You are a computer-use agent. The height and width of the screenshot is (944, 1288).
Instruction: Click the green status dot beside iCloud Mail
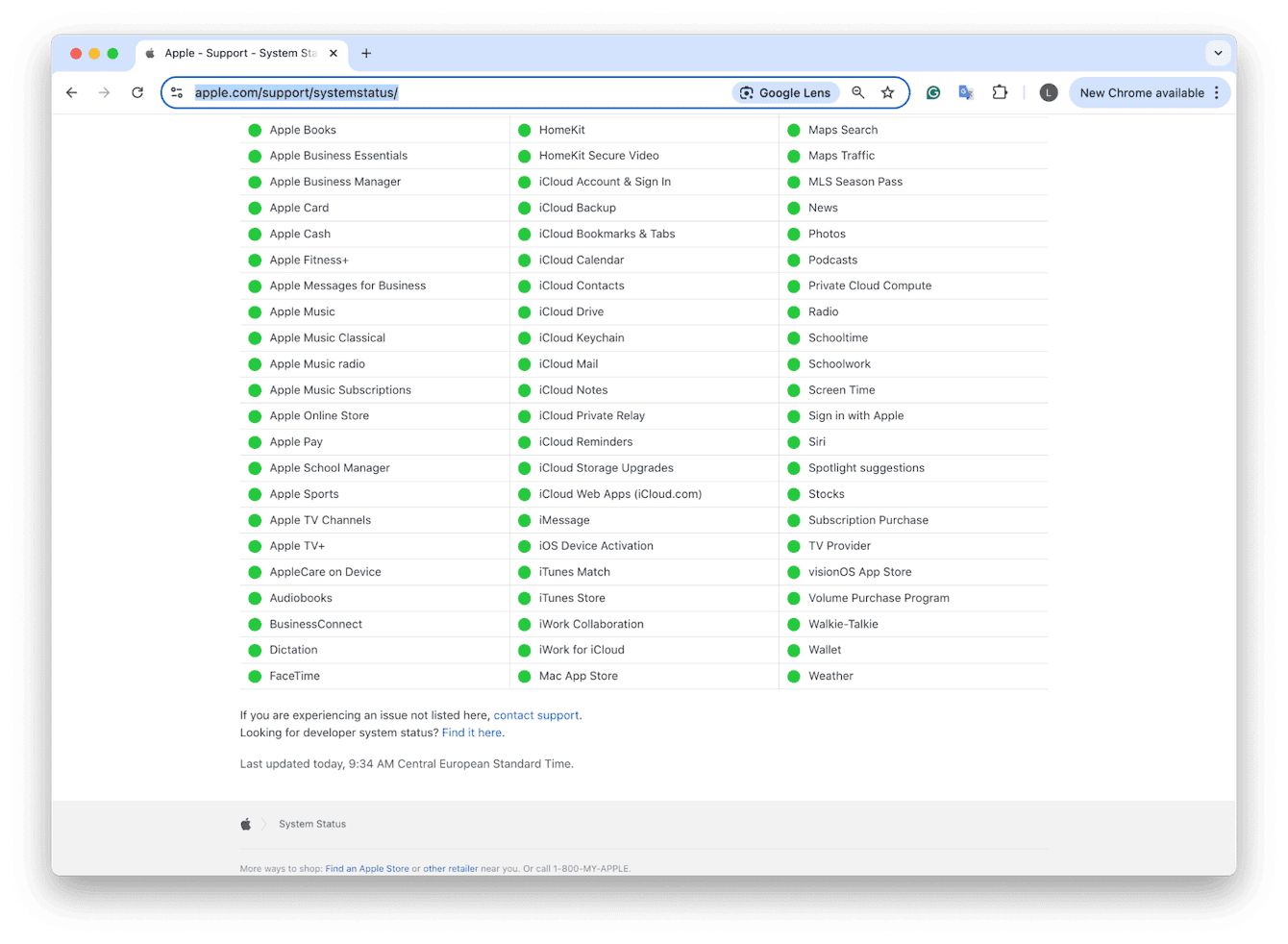(524, 363)
